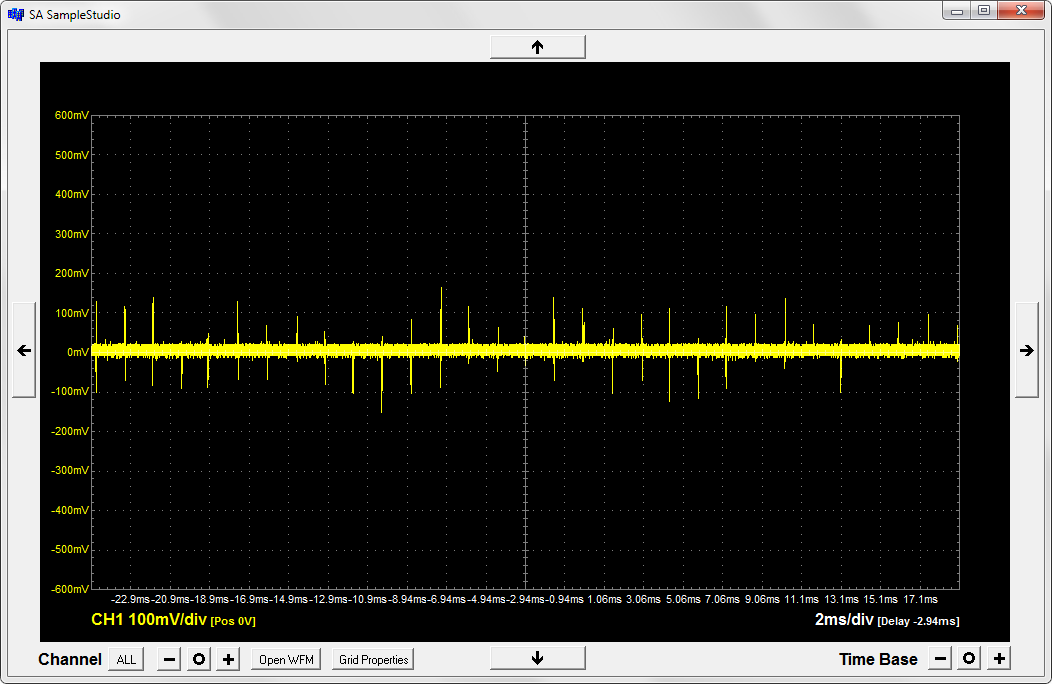The width and height of the screenshot is (1052, 684).
Task: Click the 600mV axis label
Action: tap(72, 115)
